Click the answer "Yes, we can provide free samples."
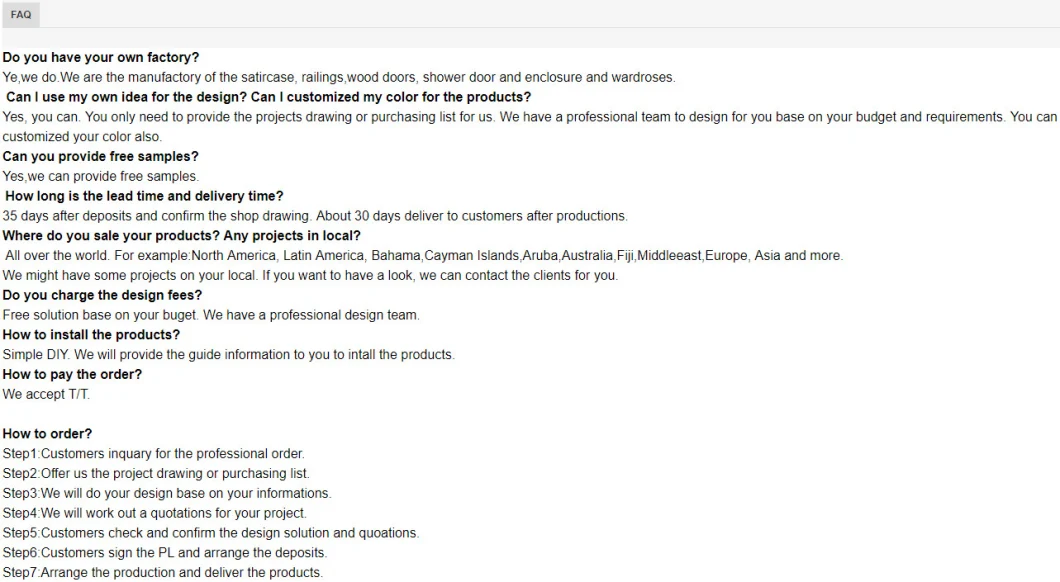 click(x=101, y=176)
